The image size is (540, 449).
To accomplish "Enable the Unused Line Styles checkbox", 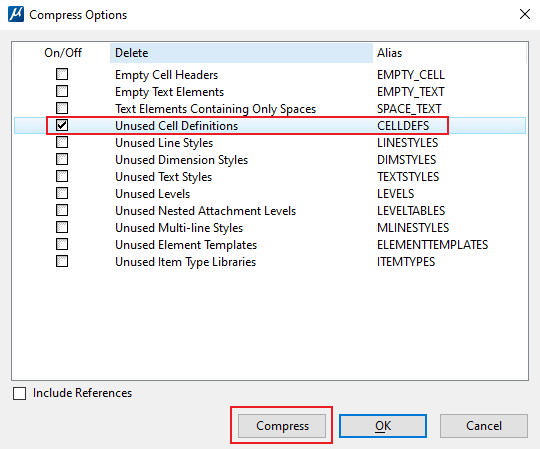I will pyautogui.click(x=62, y=142).
